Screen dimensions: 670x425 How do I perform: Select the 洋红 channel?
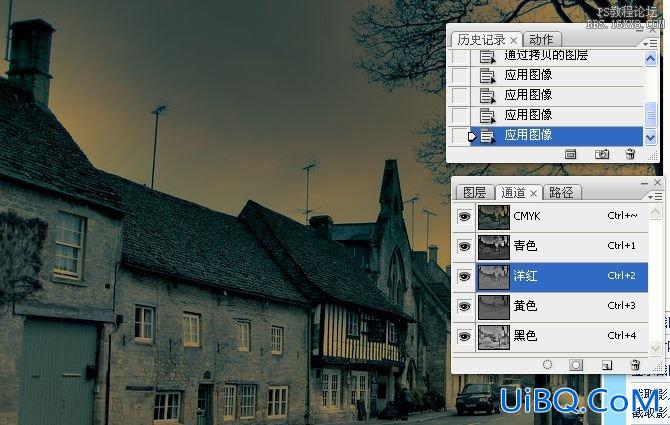click(562, 276)
